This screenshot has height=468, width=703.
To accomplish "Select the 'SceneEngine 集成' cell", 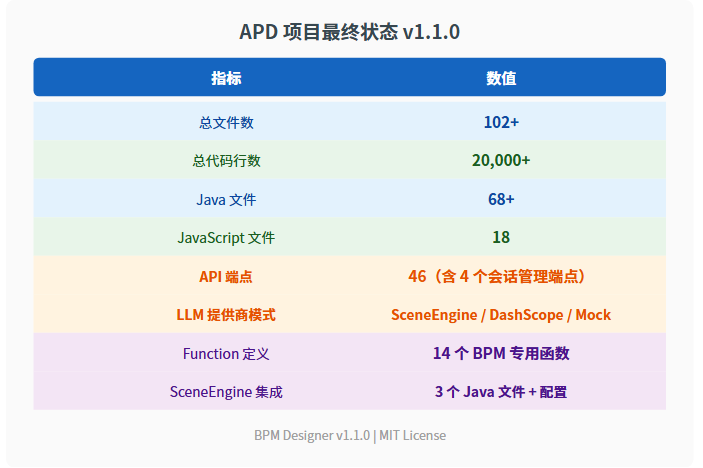I will [x=226, y=392].
